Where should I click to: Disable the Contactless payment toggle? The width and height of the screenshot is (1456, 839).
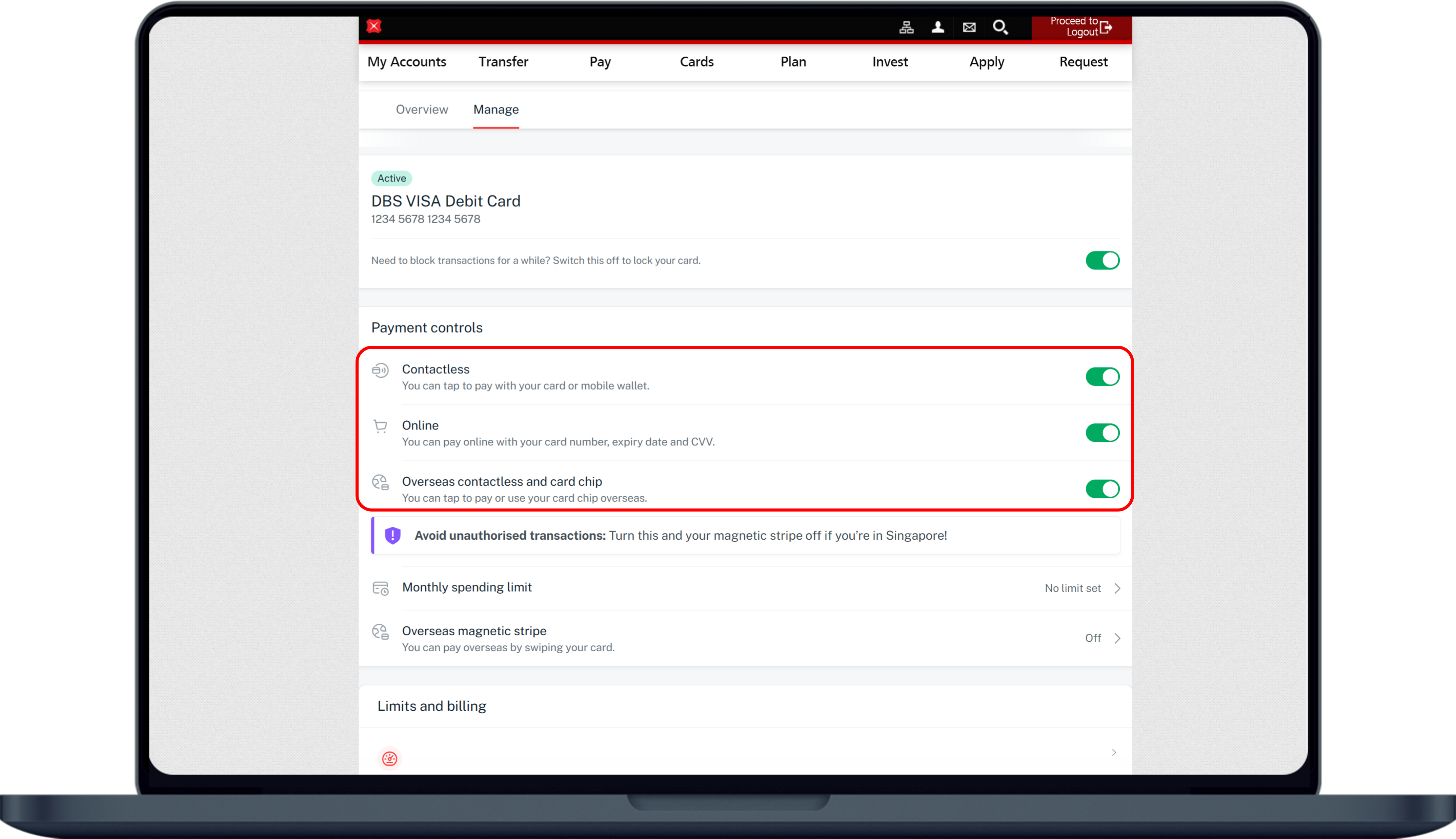(x=1103, y=377)
